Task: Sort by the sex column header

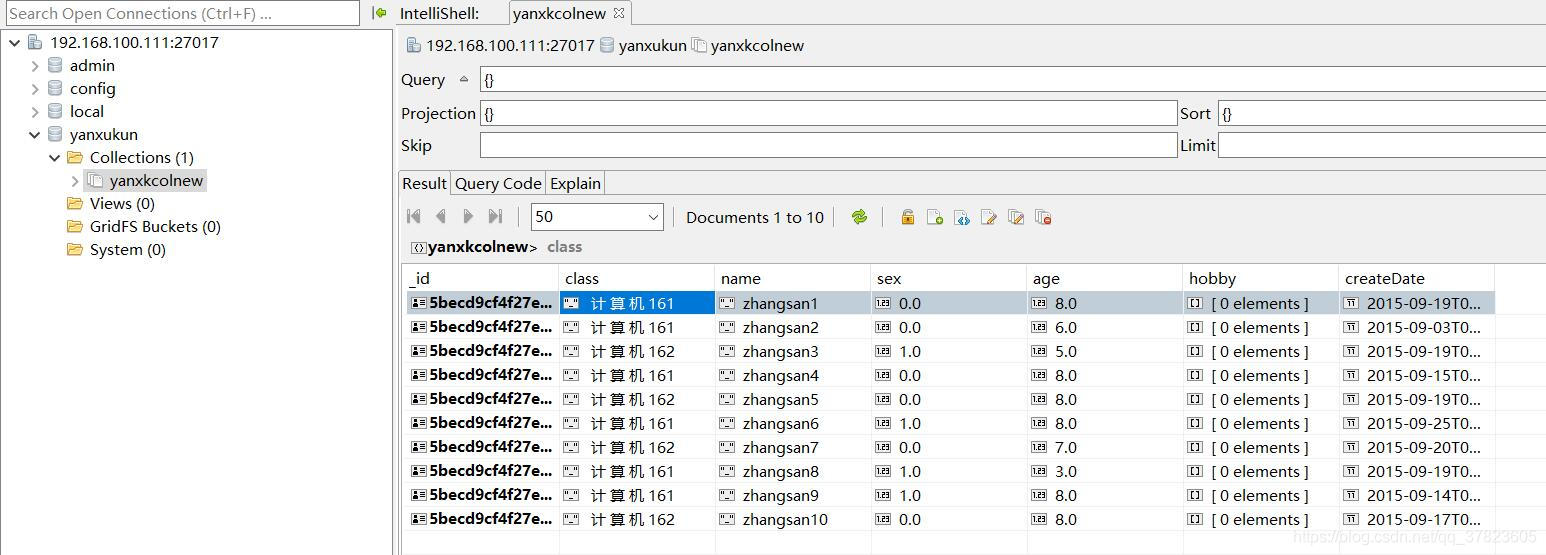Action: point(949,278)
